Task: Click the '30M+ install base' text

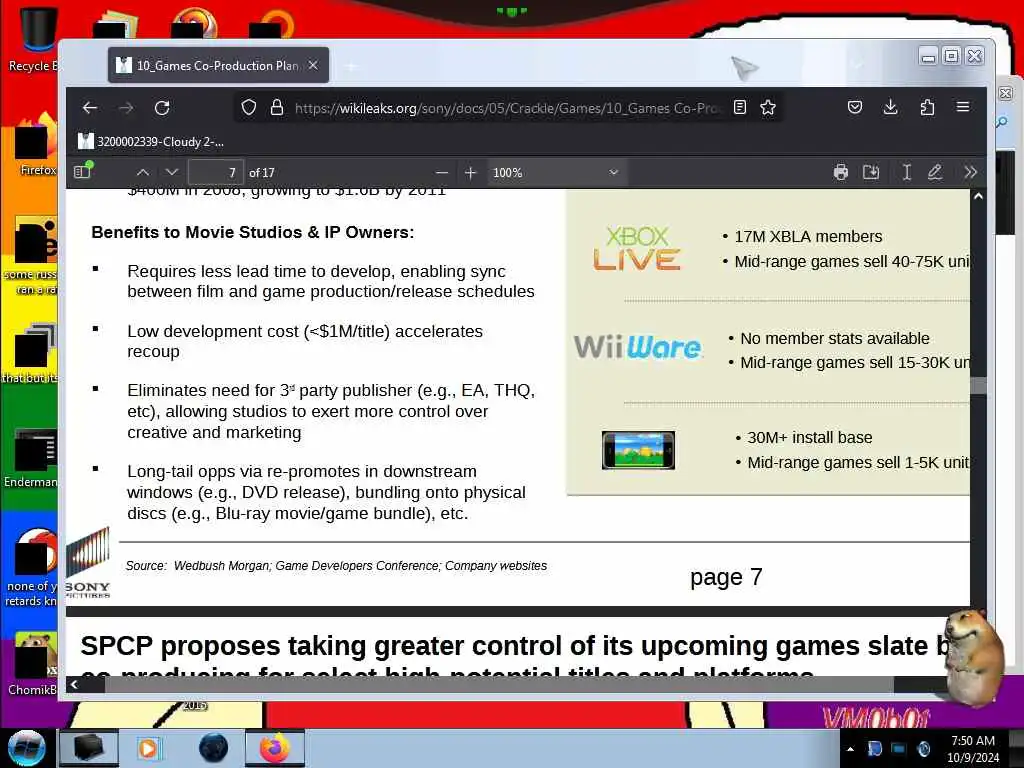Action: 809,438
